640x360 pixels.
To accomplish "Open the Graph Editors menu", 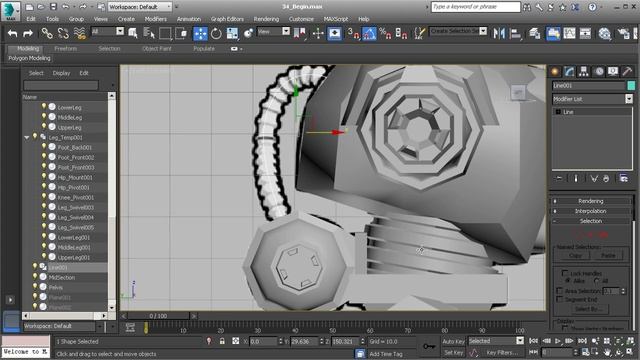I will (x=227, y=19).
